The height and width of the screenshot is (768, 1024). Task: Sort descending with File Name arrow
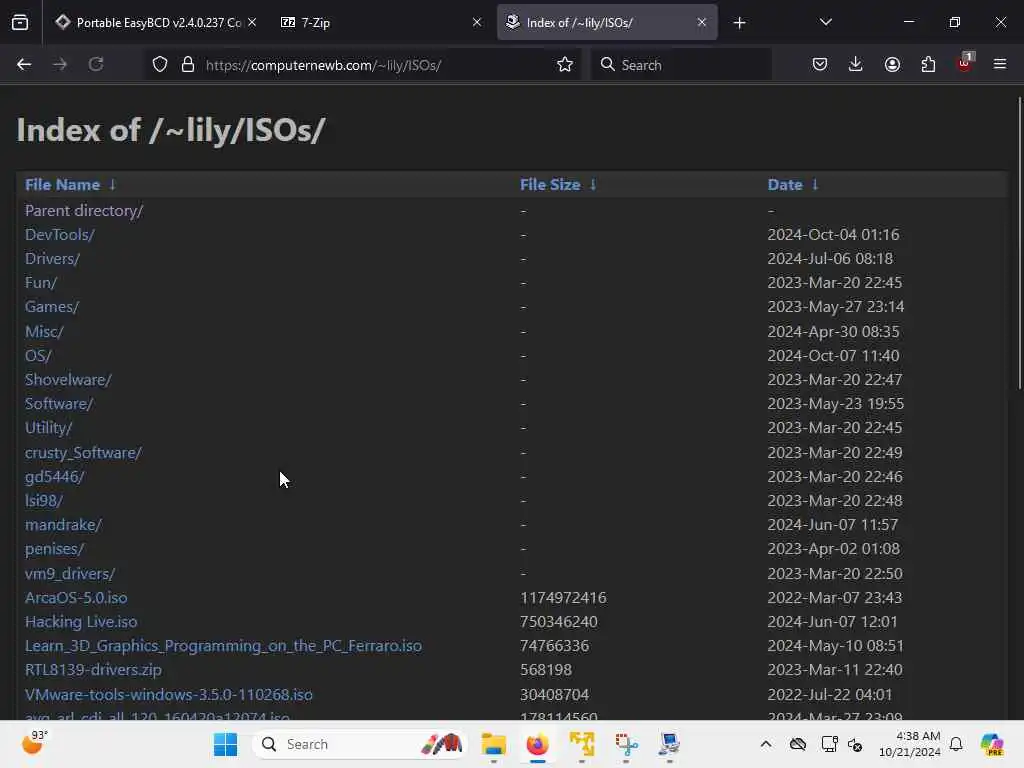pyautogui.click(x=112, y=185)
